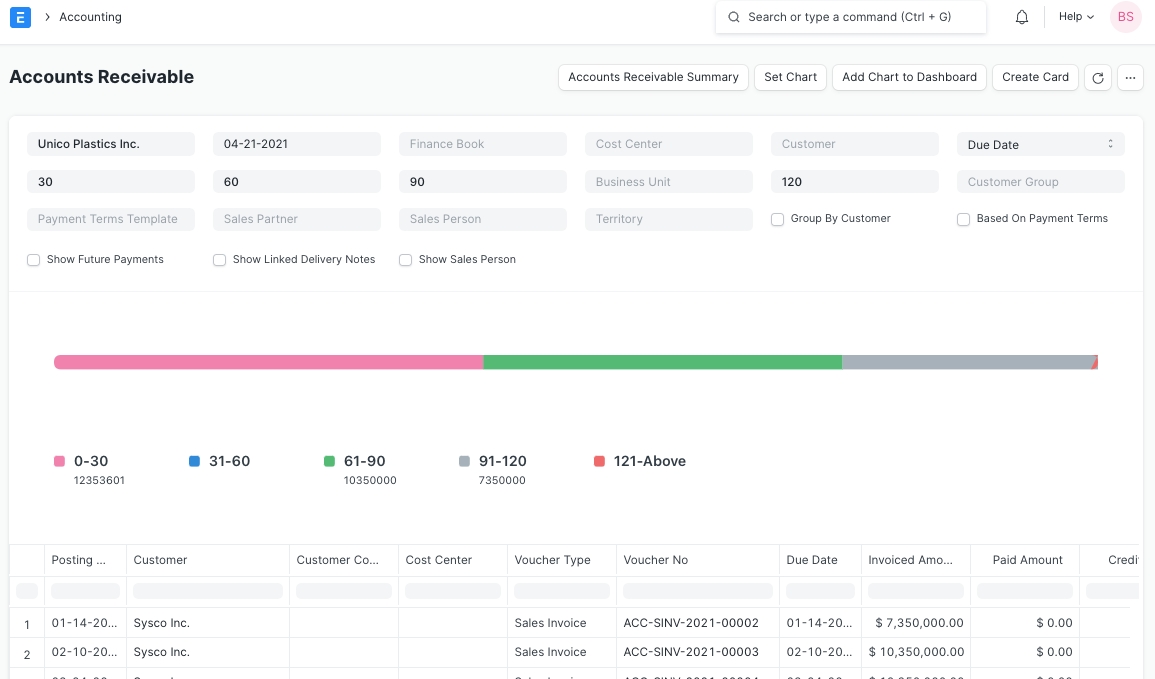Click the BS user avatar
The height and width of the screenshot is (679, 1155).
pos(1125,17)
